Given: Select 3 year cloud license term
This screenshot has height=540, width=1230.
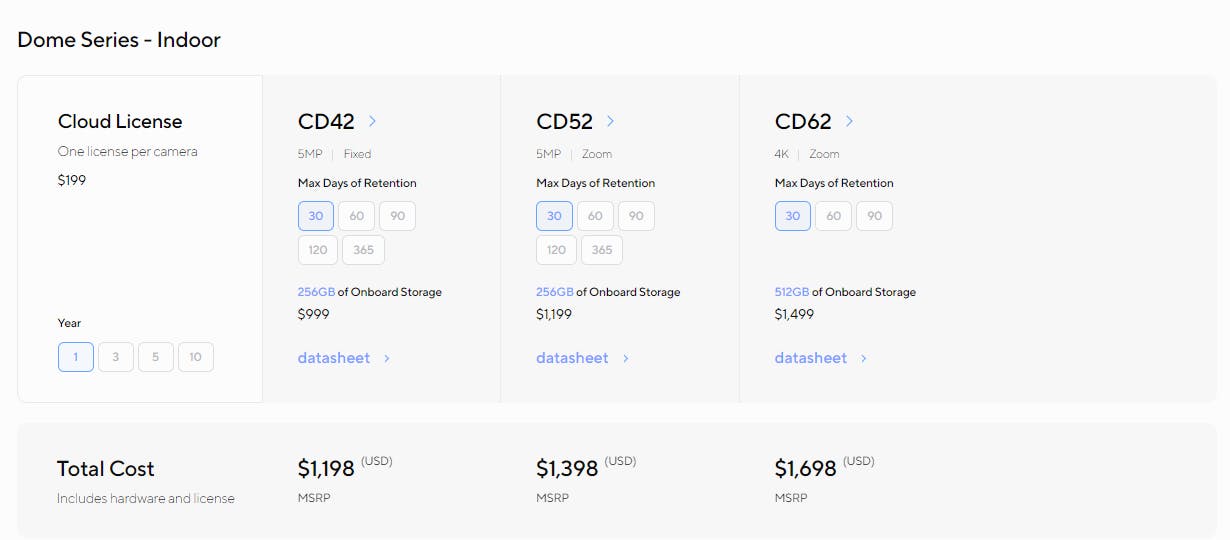Looking at the screenshot, I should click(x=116, y=357).
